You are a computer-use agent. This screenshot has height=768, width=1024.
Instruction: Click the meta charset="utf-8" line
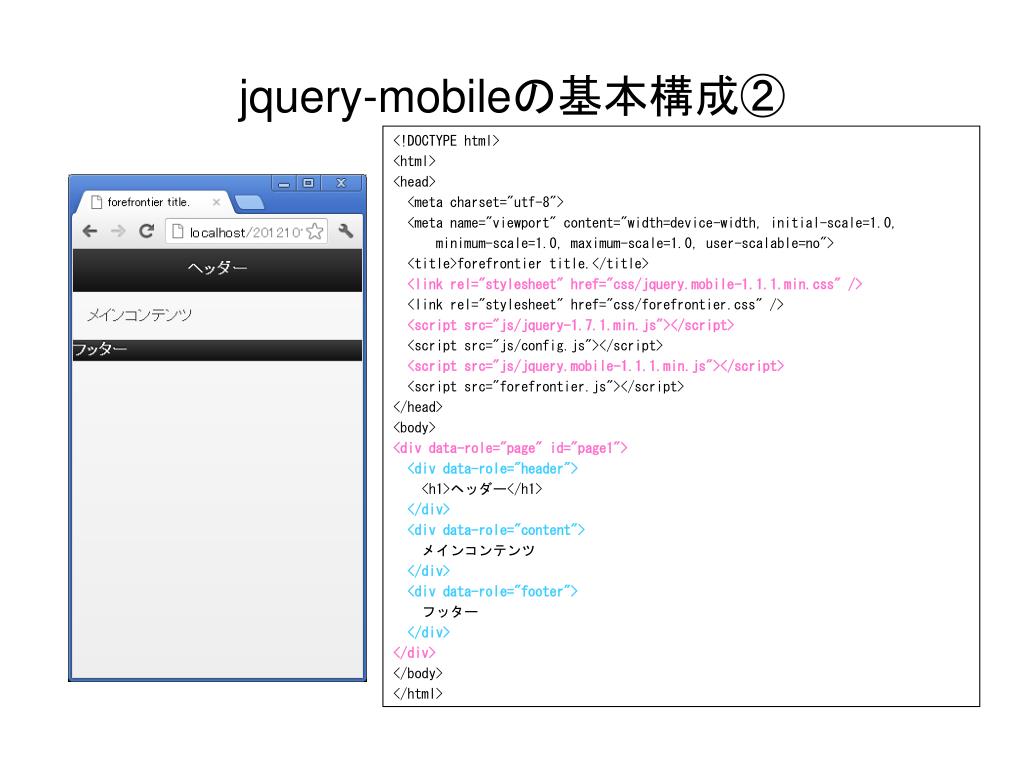(485, 202)
